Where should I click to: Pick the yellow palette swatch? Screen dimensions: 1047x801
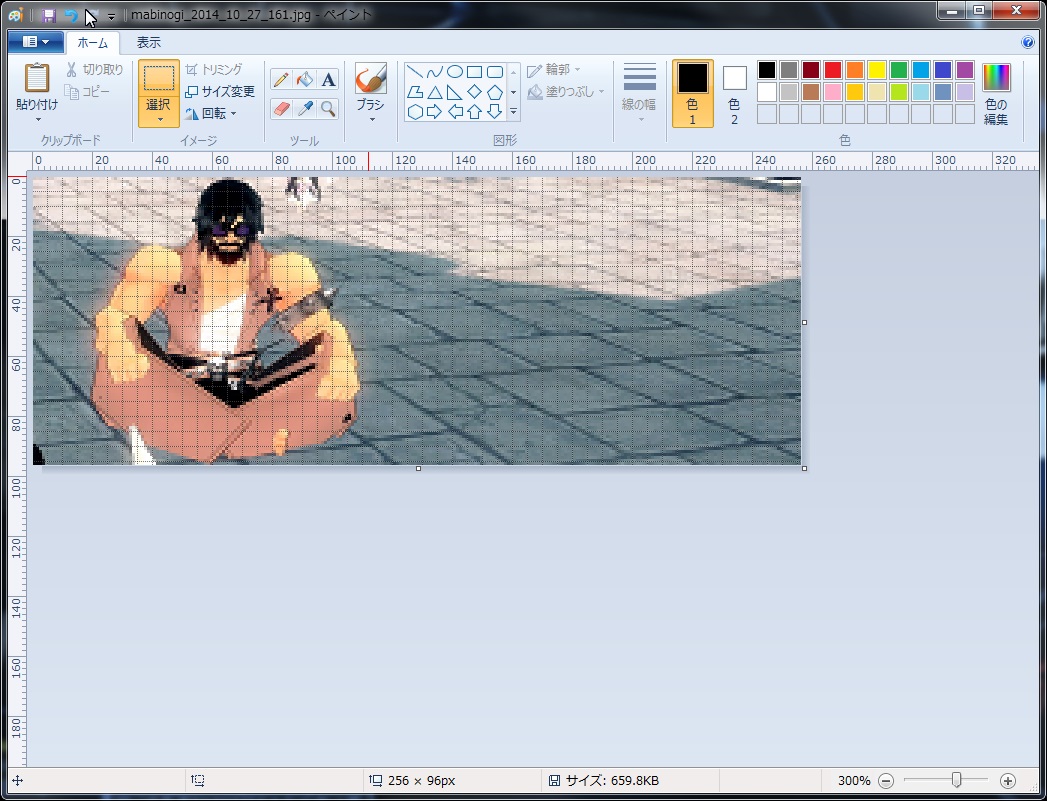click(877, 69)
